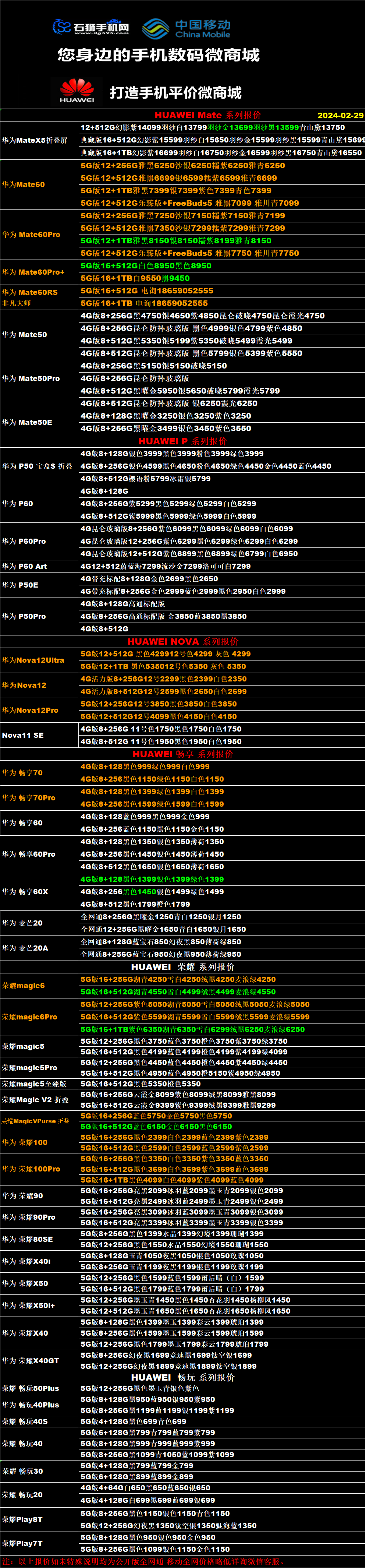Select the 华为 P50E model cell
The width and height of the screenshot is (366, 1568).
point(40,585)
